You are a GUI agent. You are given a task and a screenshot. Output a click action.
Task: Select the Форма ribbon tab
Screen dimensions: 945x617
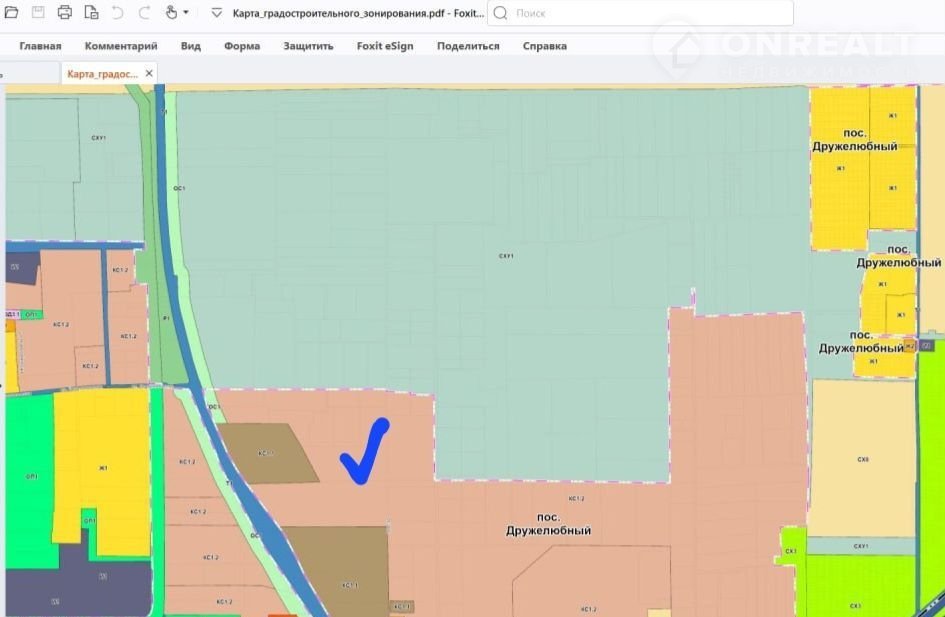tap(242, 46)
